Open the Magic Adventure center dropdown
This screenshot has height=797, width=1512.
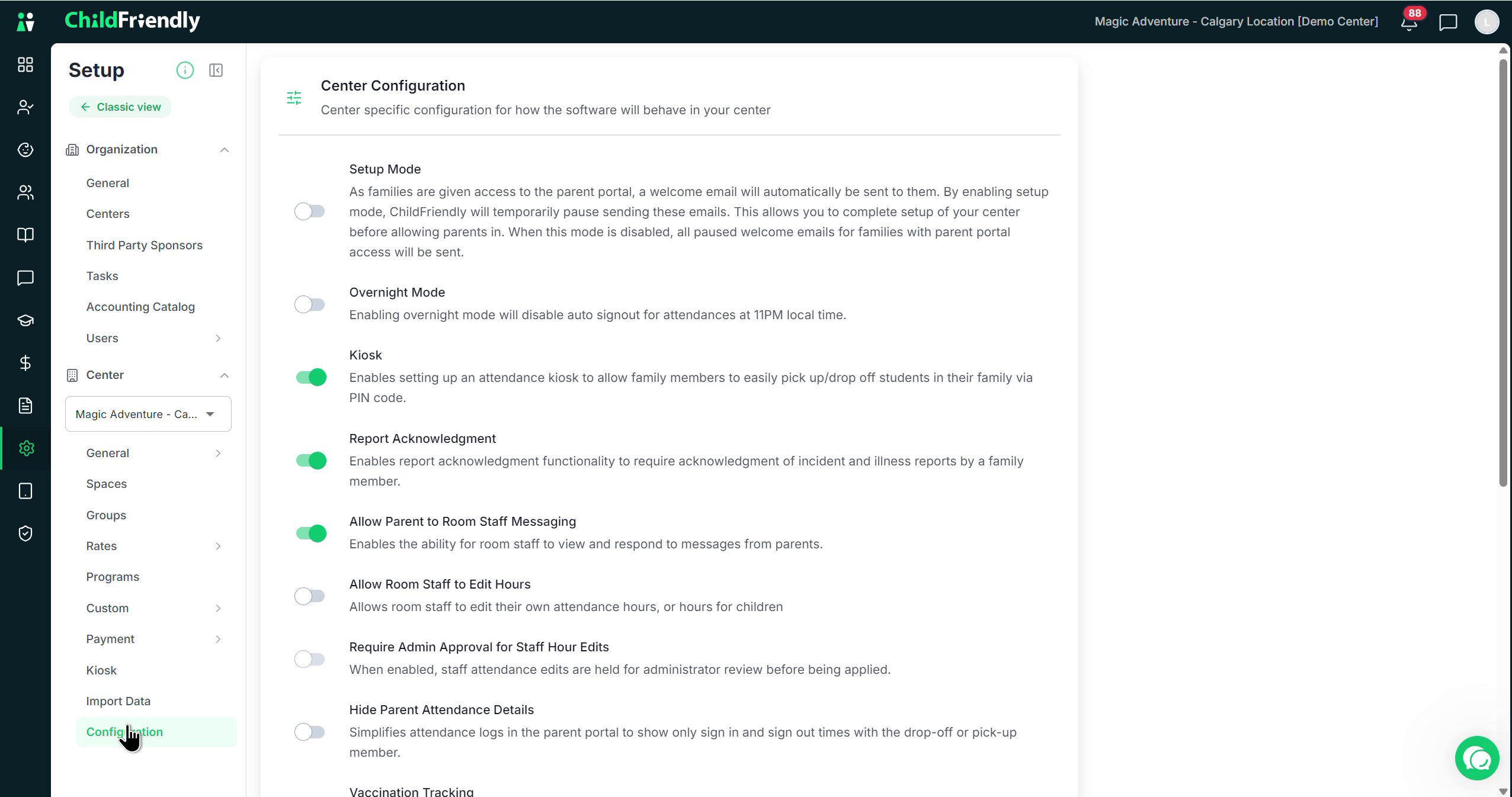coord(148,414)
